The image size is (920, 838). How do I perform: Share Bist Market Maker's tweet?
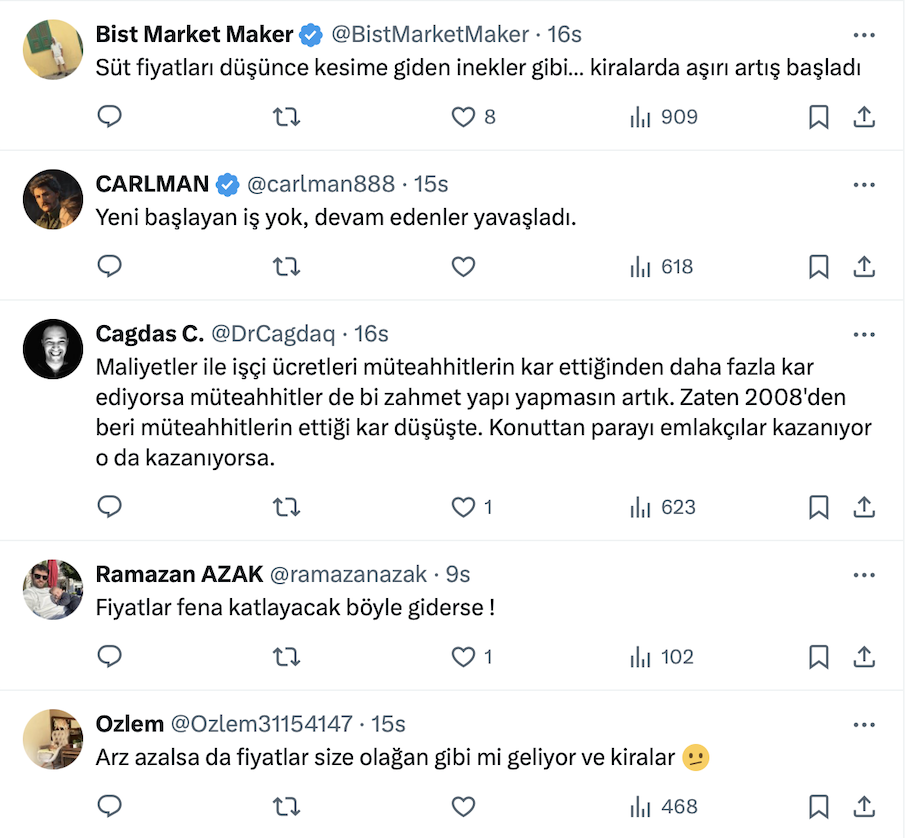864,117
